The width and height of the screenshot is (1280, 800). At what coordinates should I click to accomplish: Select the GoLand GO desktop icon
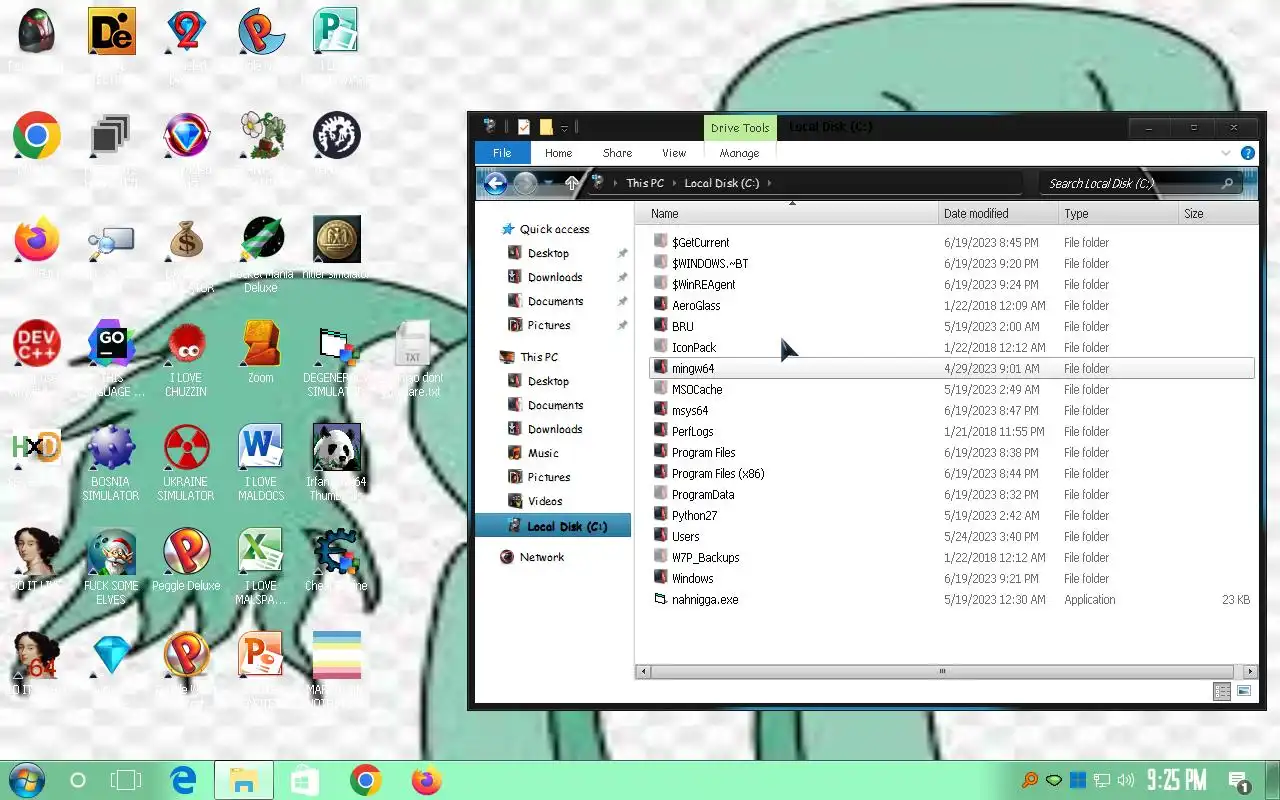[111, 344]
